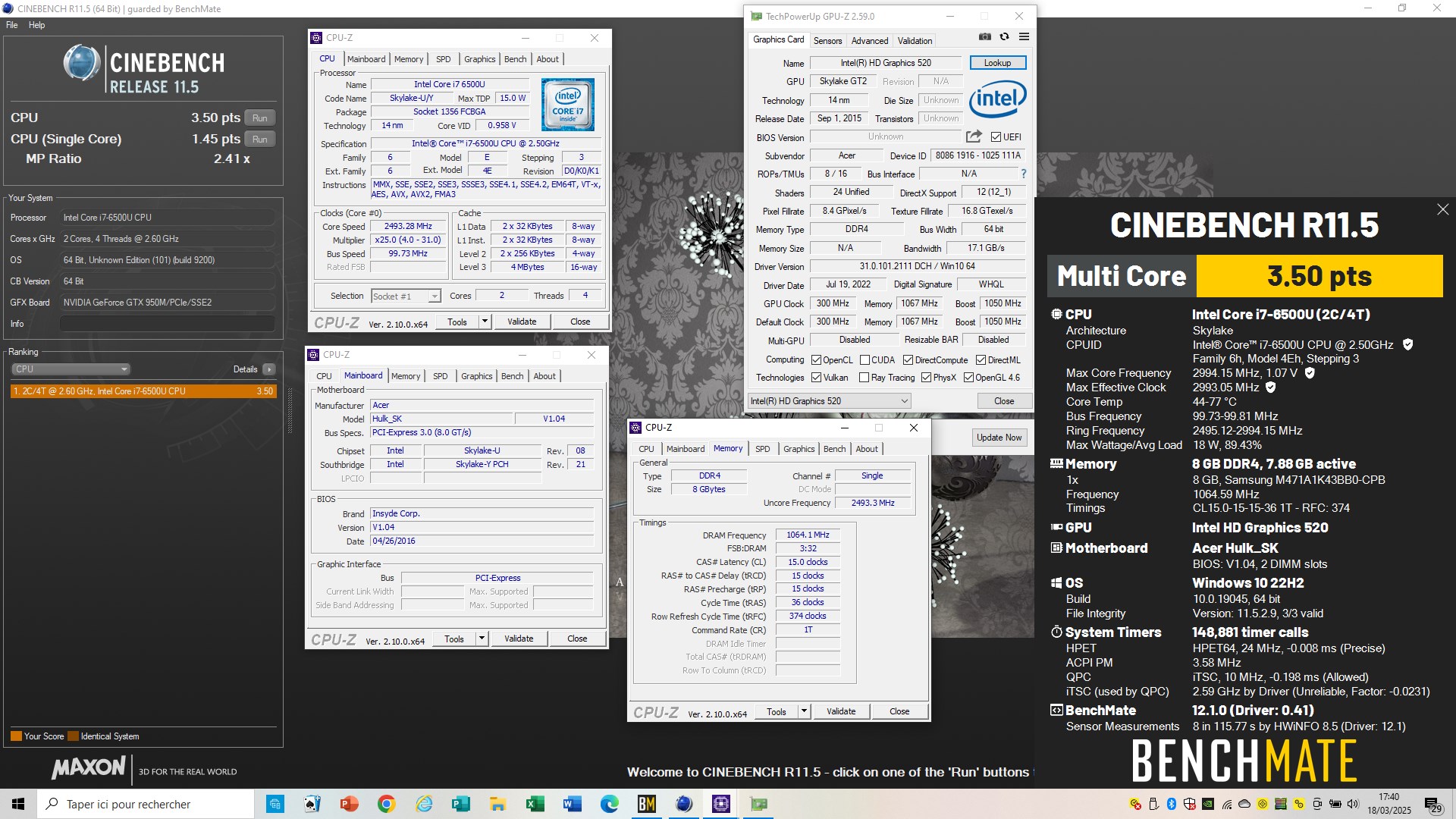Click the NVIDIA tray icon
Image resolution: width=1456 pixels, height=819 pixels.
[1207, 804]
